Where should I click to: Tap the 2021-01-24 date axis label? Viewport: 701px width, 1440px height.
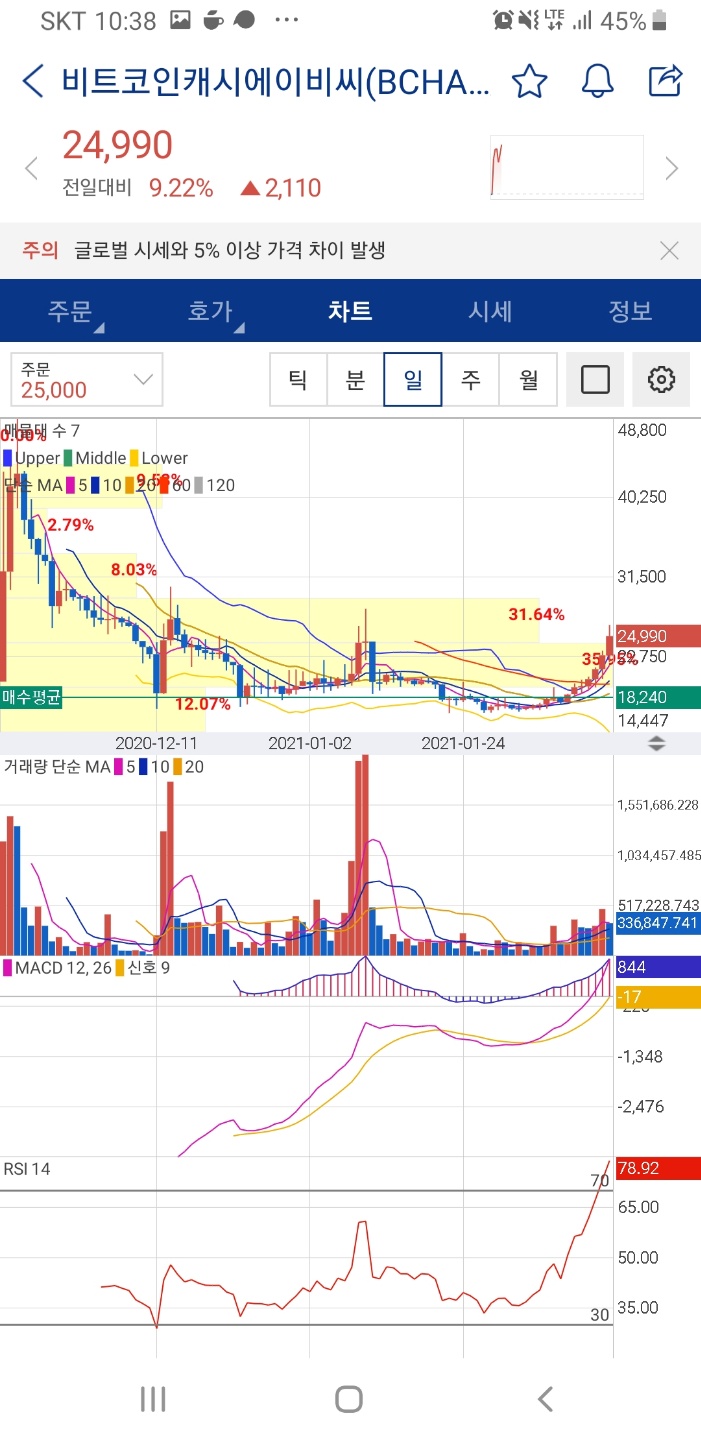(463, 743)
